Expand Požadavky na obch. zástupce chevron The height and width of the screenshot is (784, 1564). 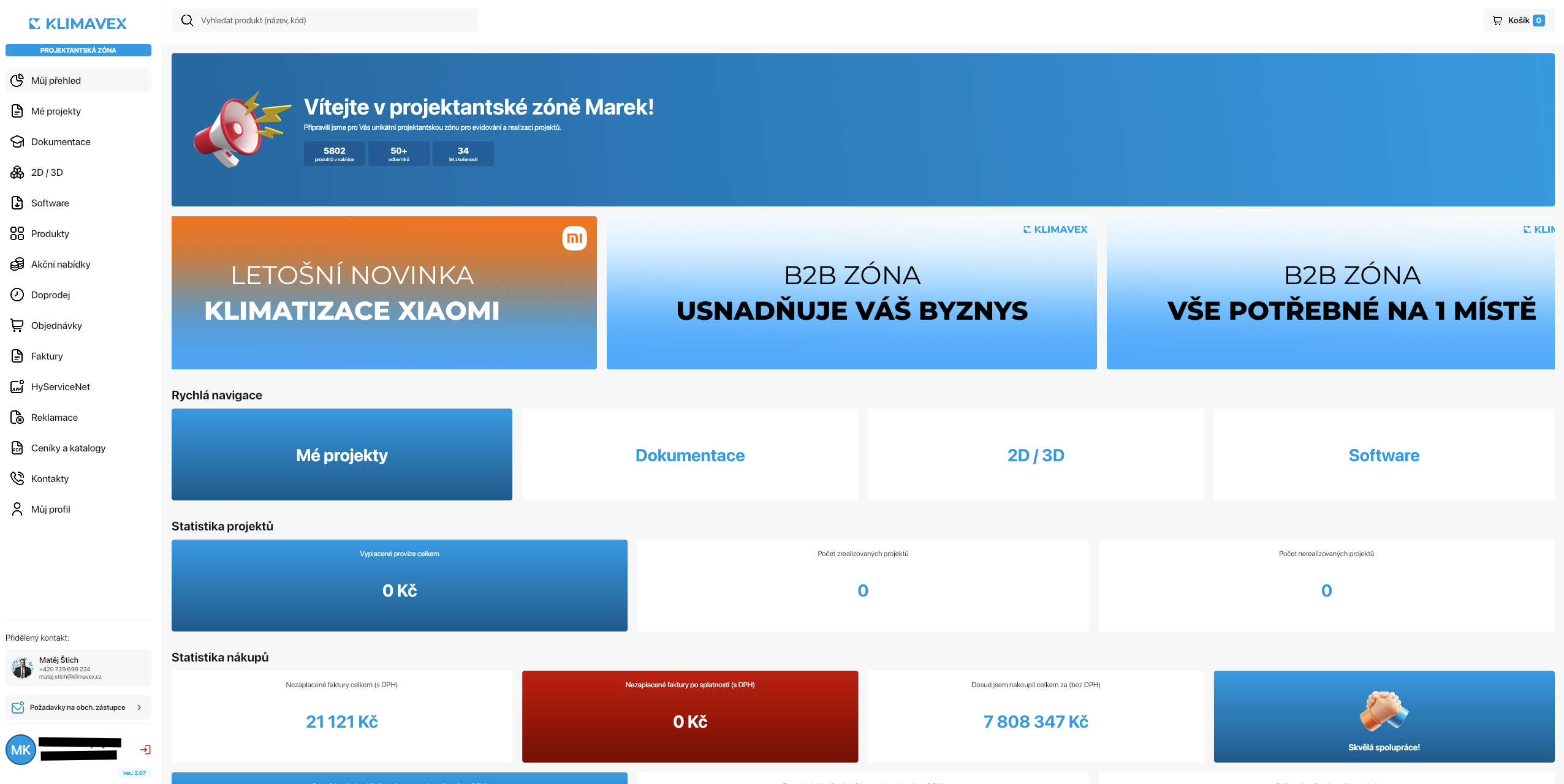pyautogui.click(x=139, y=707)
